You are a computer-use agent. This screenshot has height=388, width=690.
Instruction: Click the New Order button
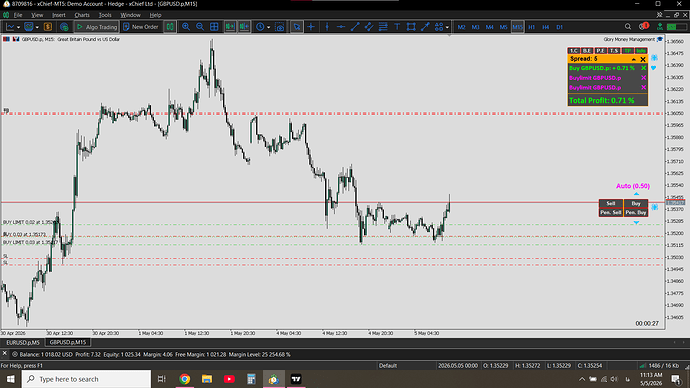(141, 27)
